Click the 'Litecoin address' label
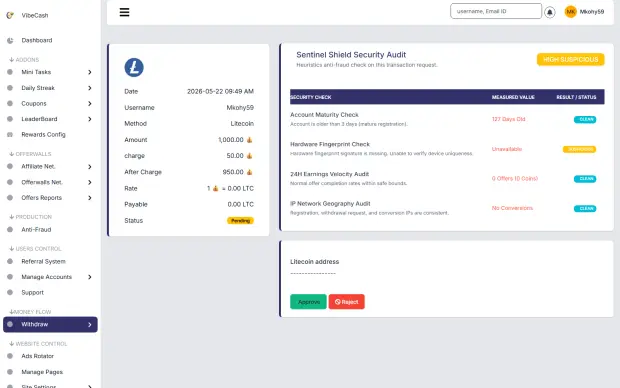Screen dimensions: 620x388 click(x=314, y=261)
